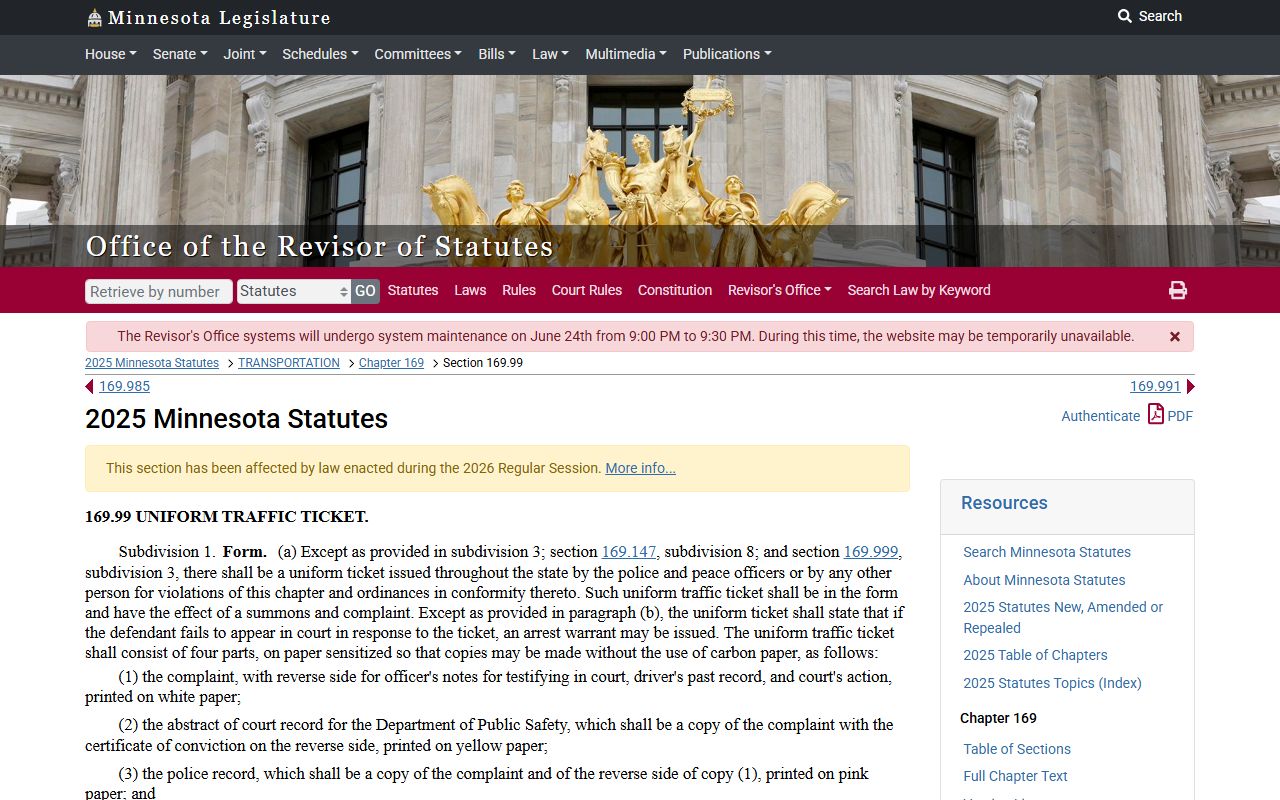Click the Chapter 169 breadcrumb link

click(x=391, y=363)
